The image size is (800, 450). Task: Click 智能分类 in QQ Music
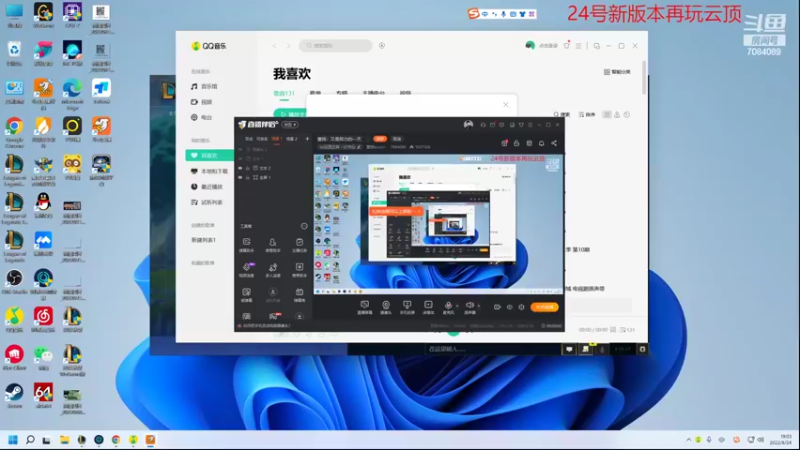[617, 72]
